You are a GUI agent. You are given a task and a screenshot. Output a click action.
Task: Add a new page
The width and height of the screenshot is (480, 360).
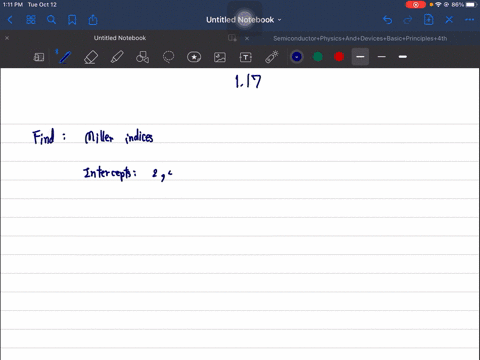tap(428, 20)
